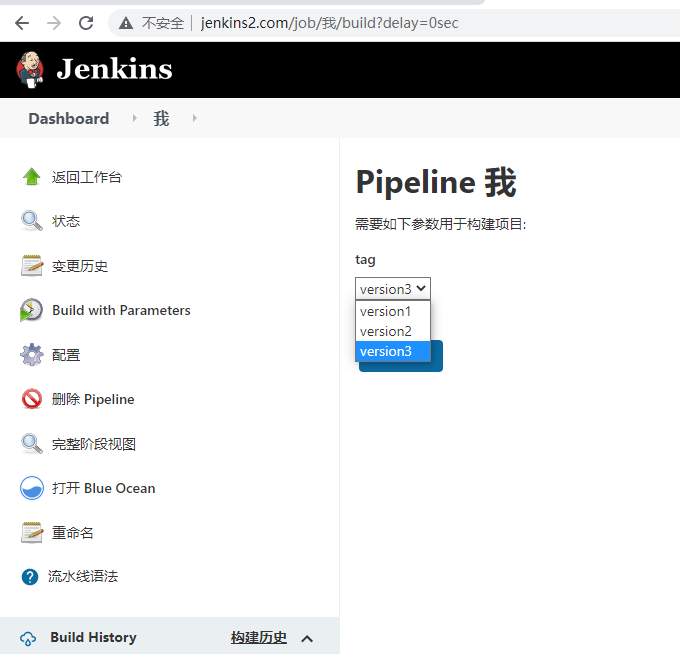Open the 返回工作台 link

[x=87, y=177]
